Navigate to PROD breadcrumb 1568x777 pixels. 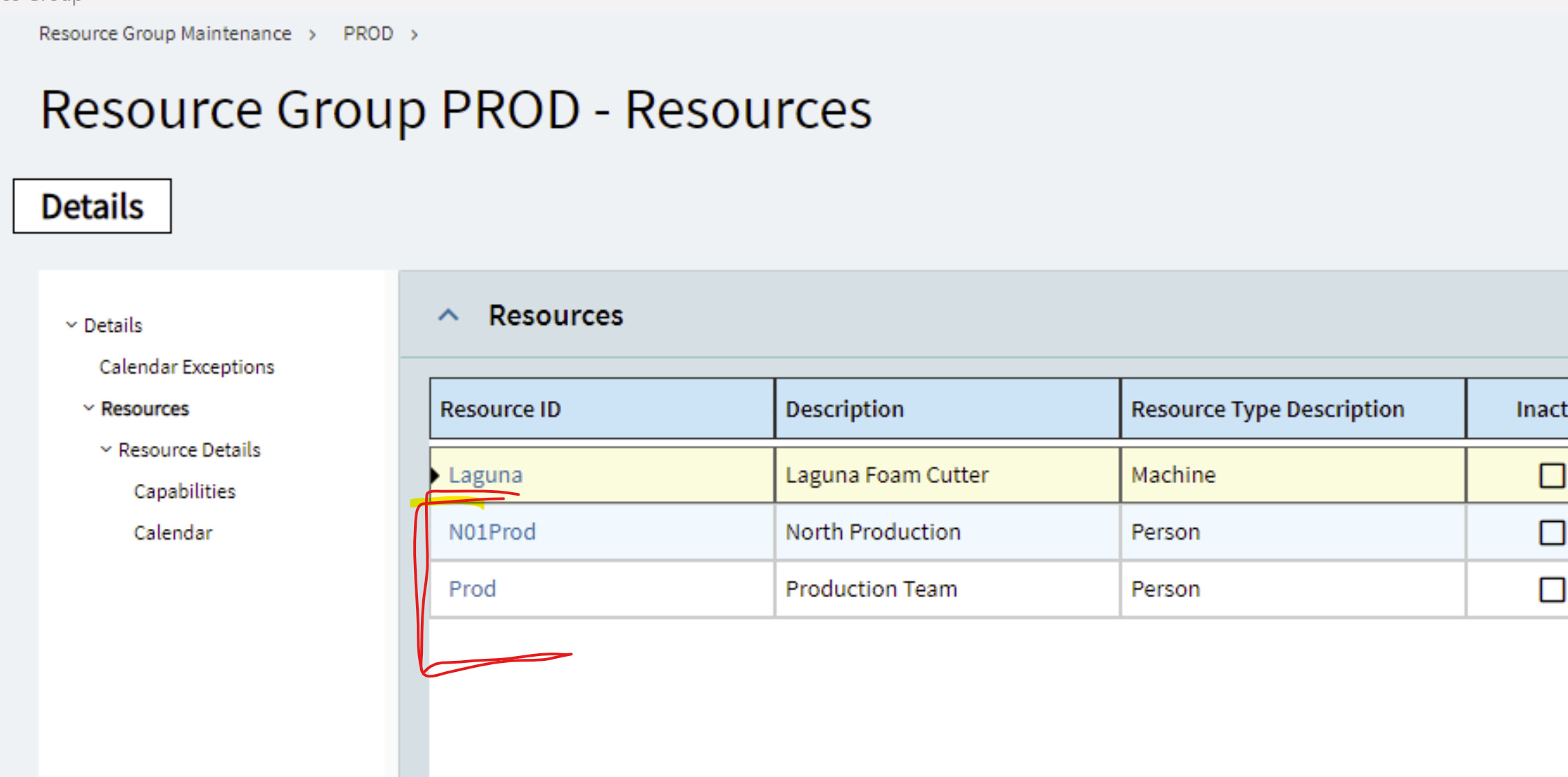(368, 34)
